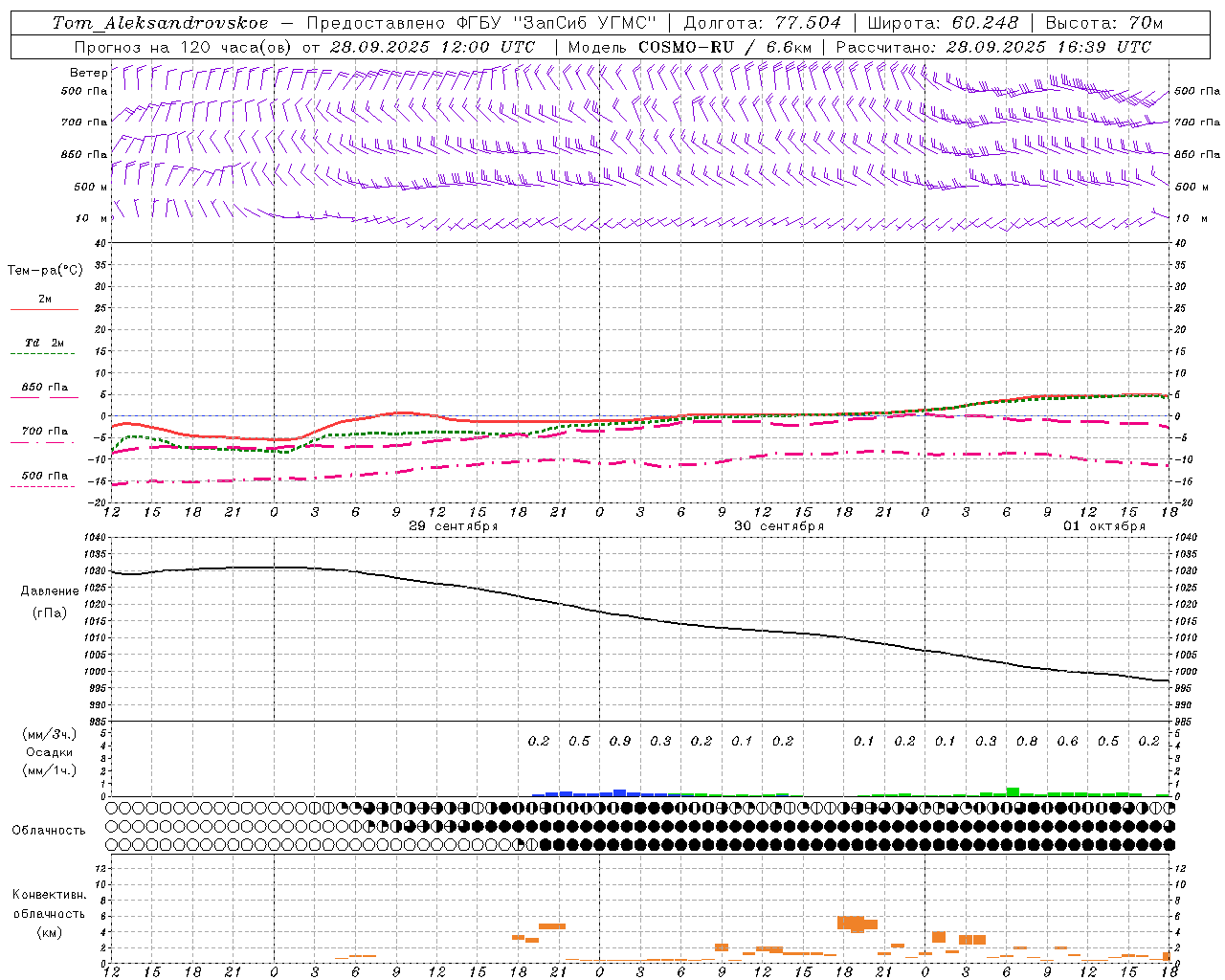
Task: Click the Давление pressure panel label
Action: pos(50,591)
